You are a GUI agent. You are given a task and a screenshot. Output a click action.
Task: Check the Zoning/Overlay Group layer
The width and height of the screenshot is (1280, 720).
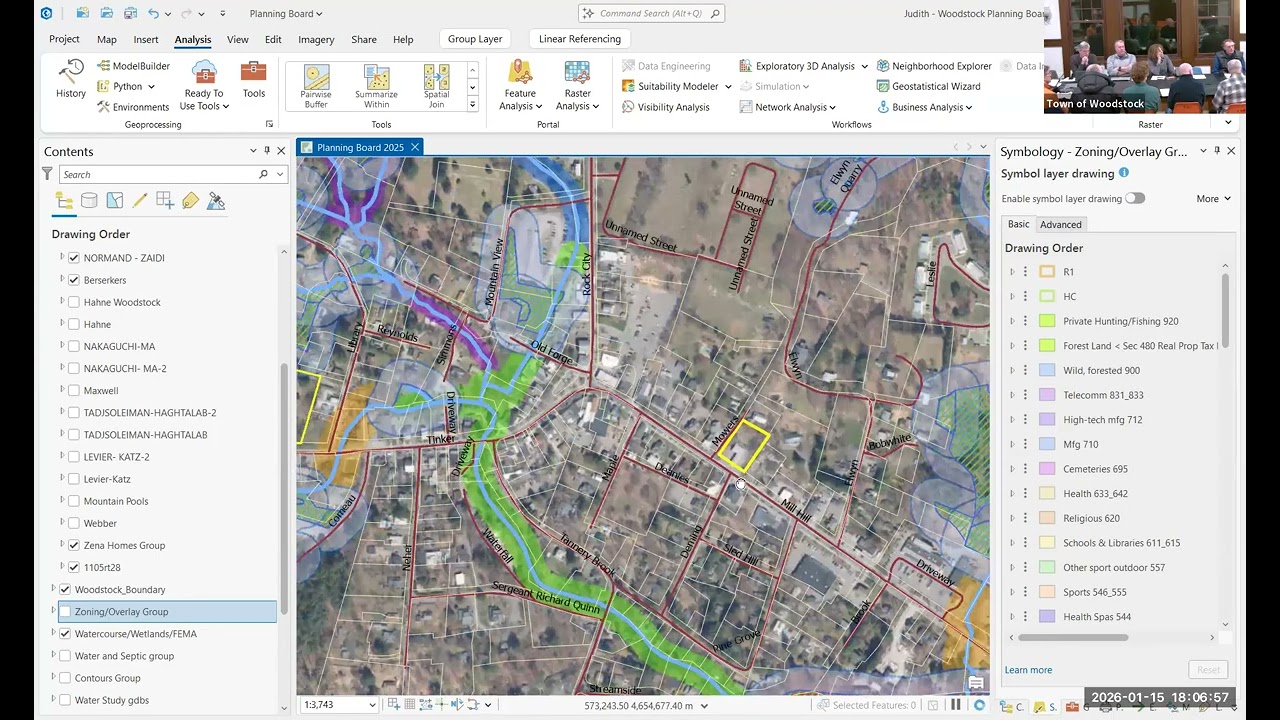tap(65, 612)
